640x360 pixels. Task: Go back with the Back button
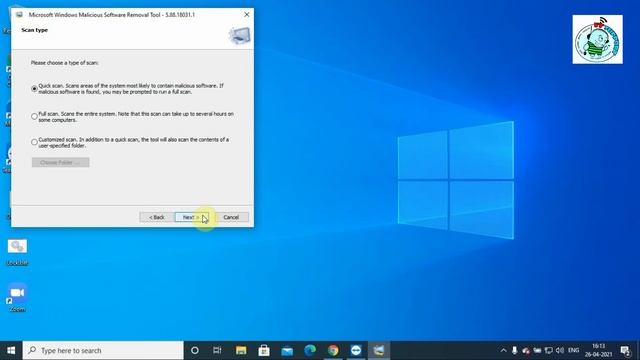pyautogui.click(x=157, y=217)
